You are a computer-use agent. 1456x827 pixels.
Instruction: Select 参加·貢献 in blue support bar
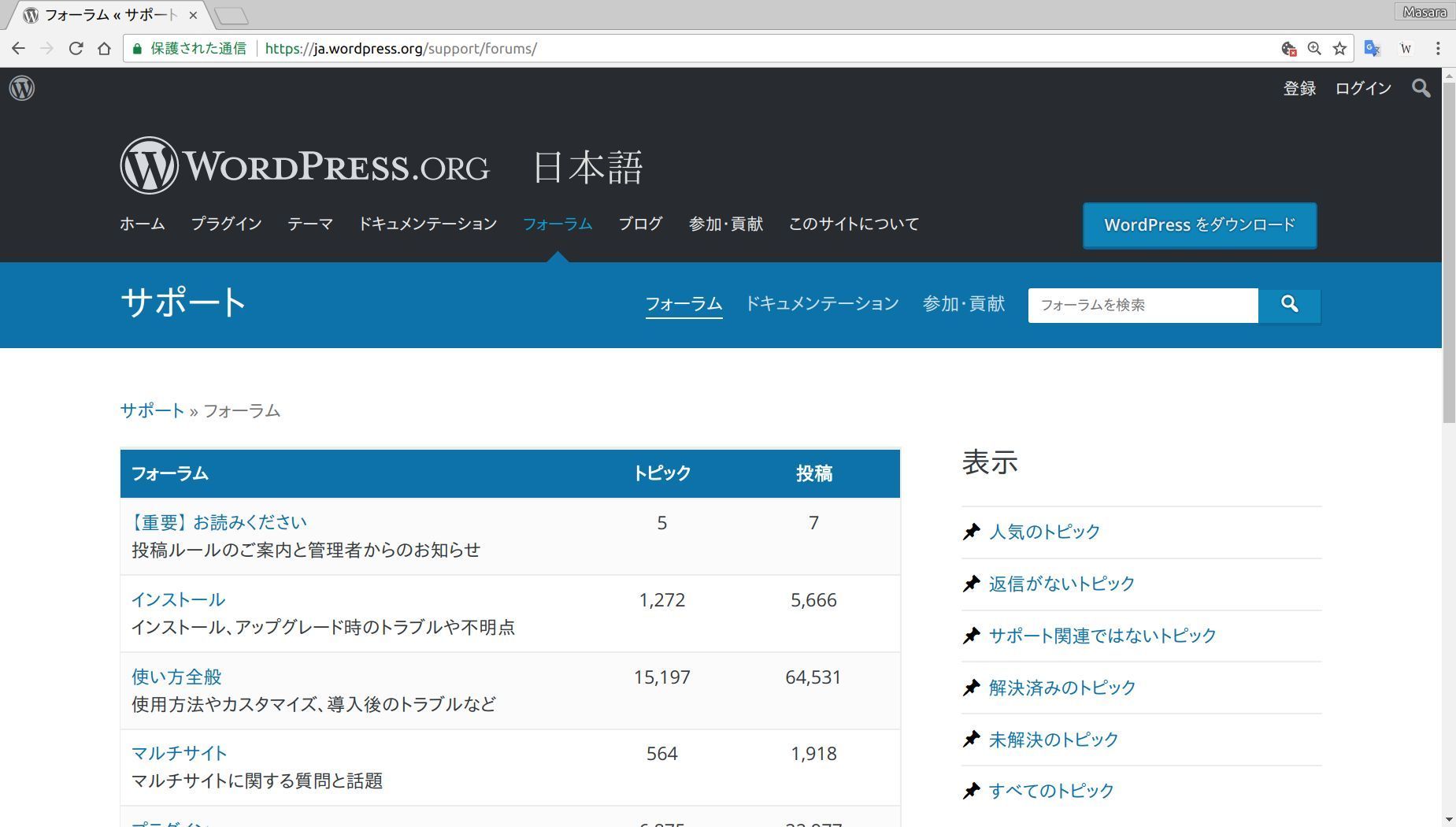(x=964, y=304)
